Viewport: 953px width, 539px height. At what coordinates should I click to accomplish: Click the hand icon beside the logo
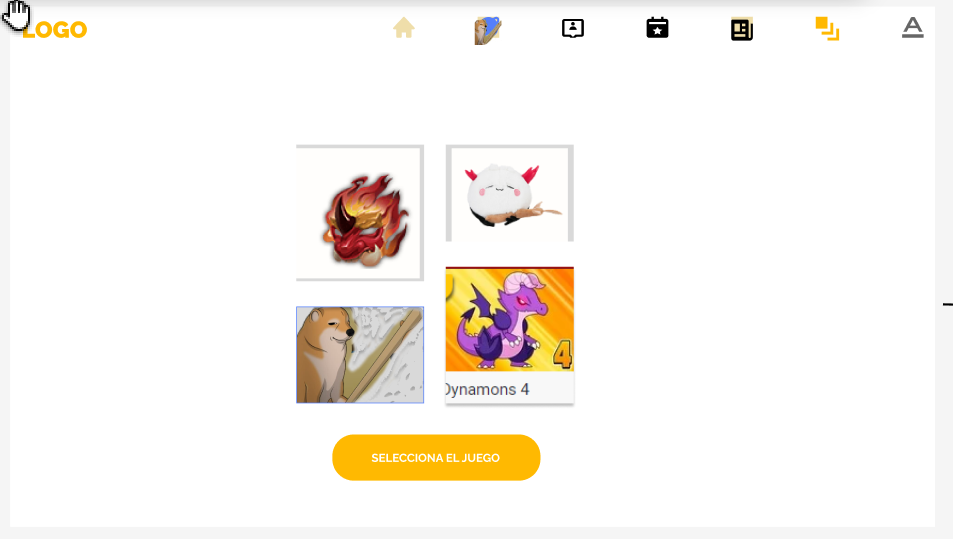click(x=16, y=15)
